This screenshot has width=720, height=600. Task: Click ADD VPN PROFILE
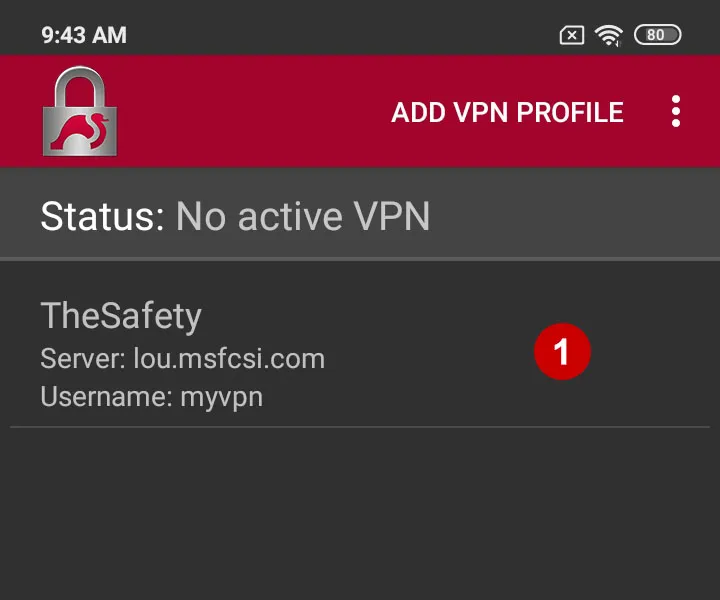pos(507,112)
